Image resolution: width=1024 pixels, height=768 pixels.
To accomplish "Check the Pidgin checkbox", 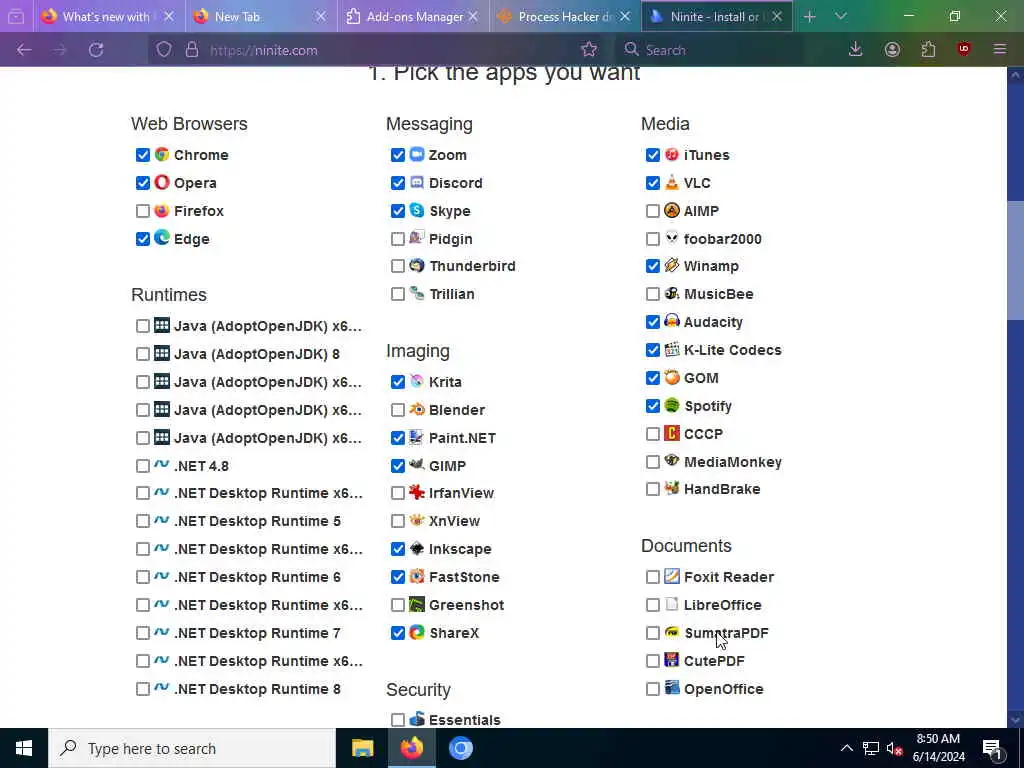I will coord(398,239).
